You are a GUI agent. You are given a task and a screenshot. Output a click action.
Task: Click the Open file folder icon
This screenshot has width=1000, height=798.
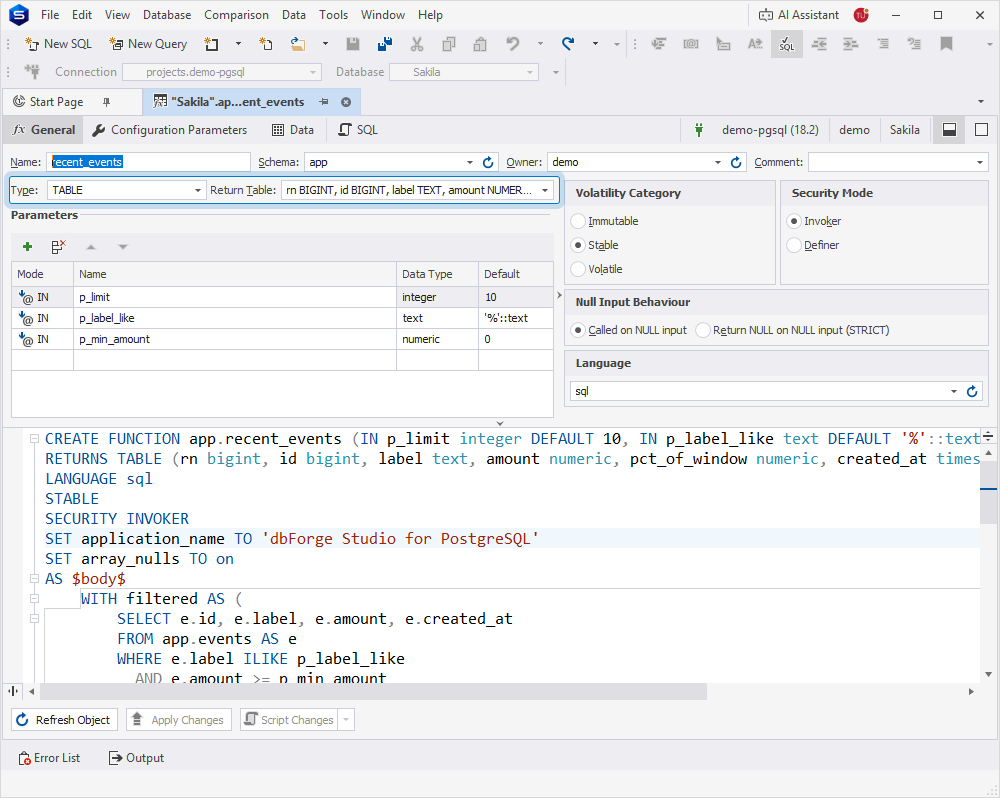coord(297,44)
